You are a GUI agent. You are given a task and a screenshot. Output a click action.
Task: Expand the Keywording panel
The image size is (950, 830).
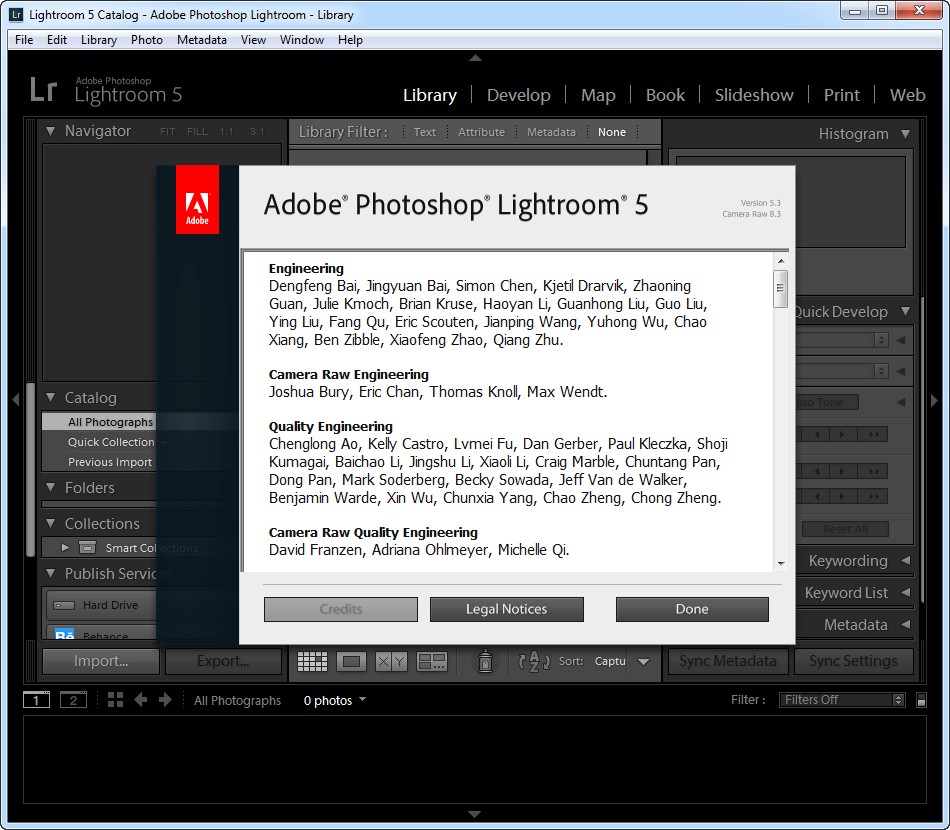pos(905,561)
